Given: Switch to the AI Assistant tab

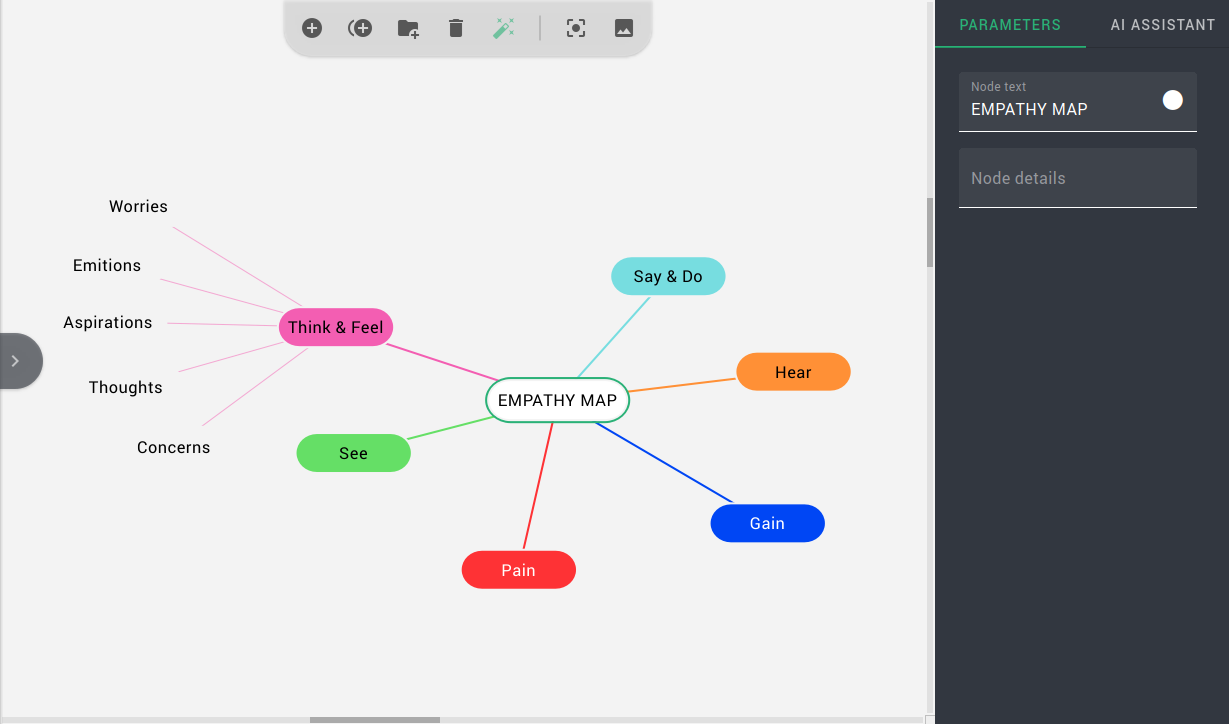Looking at the screenshot, I should pyautogui.click(x=1163, y=25).
